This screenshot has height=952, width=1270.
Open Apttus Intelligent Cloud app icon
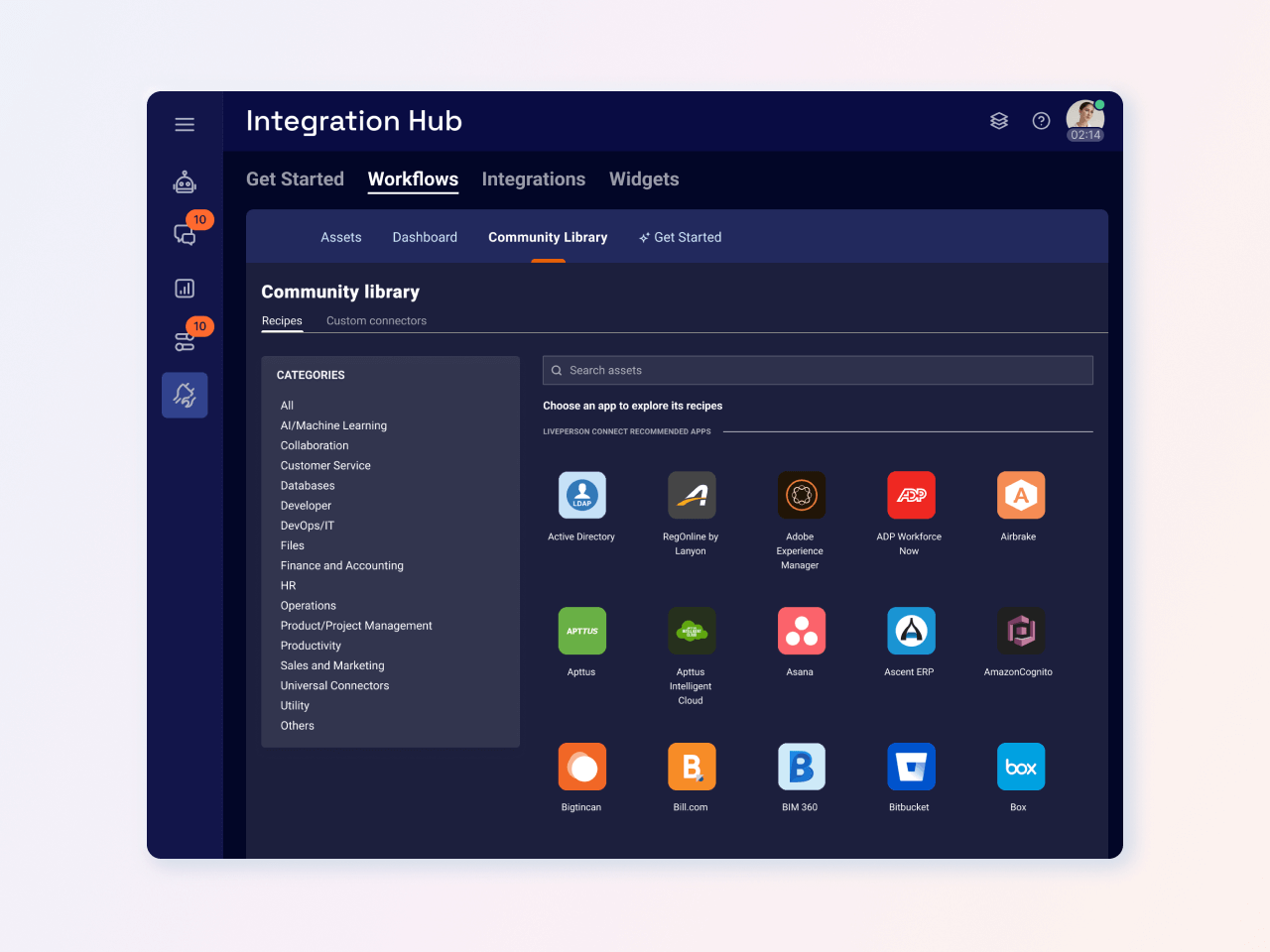[692, 631]
